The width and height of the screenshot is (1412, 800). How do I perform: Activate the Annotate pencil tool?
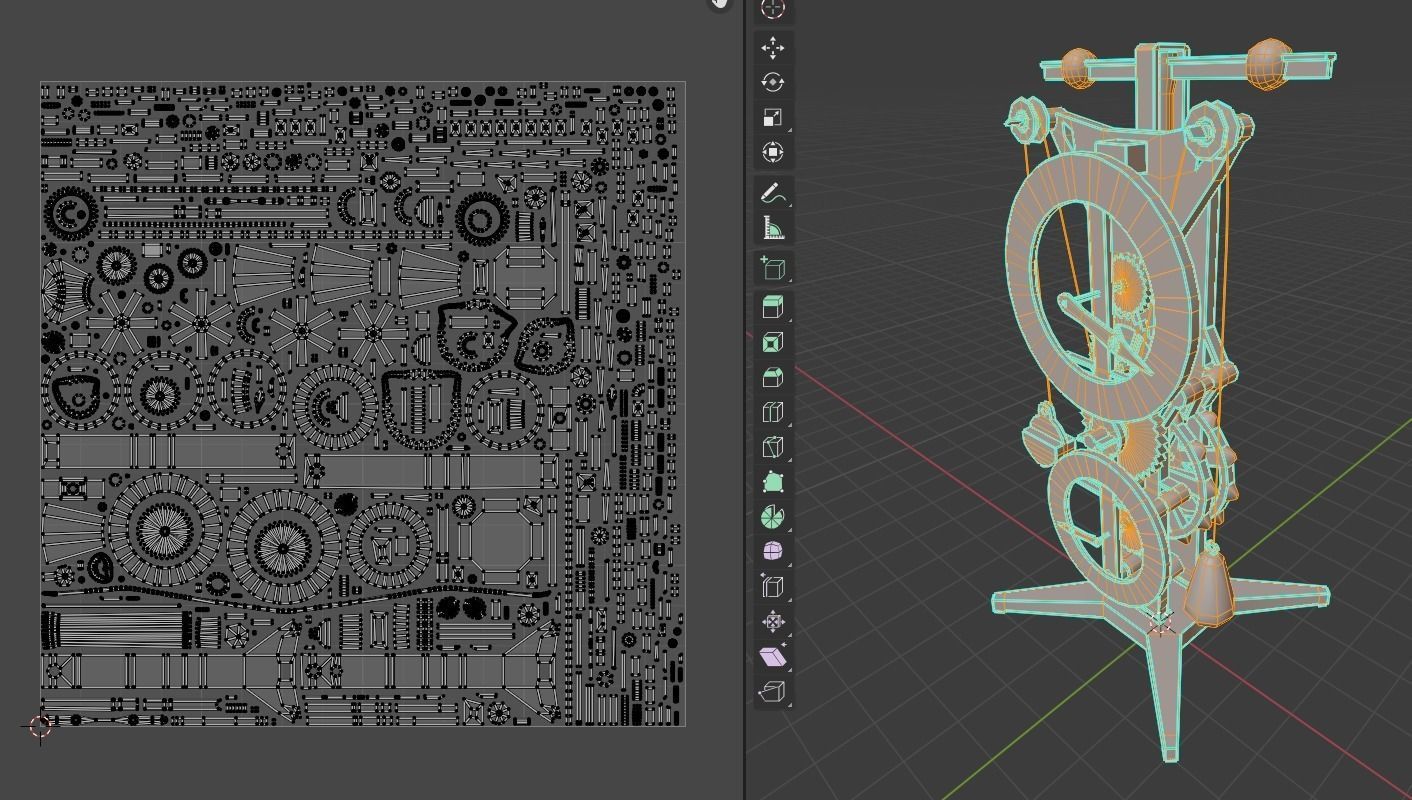[772, 194]
